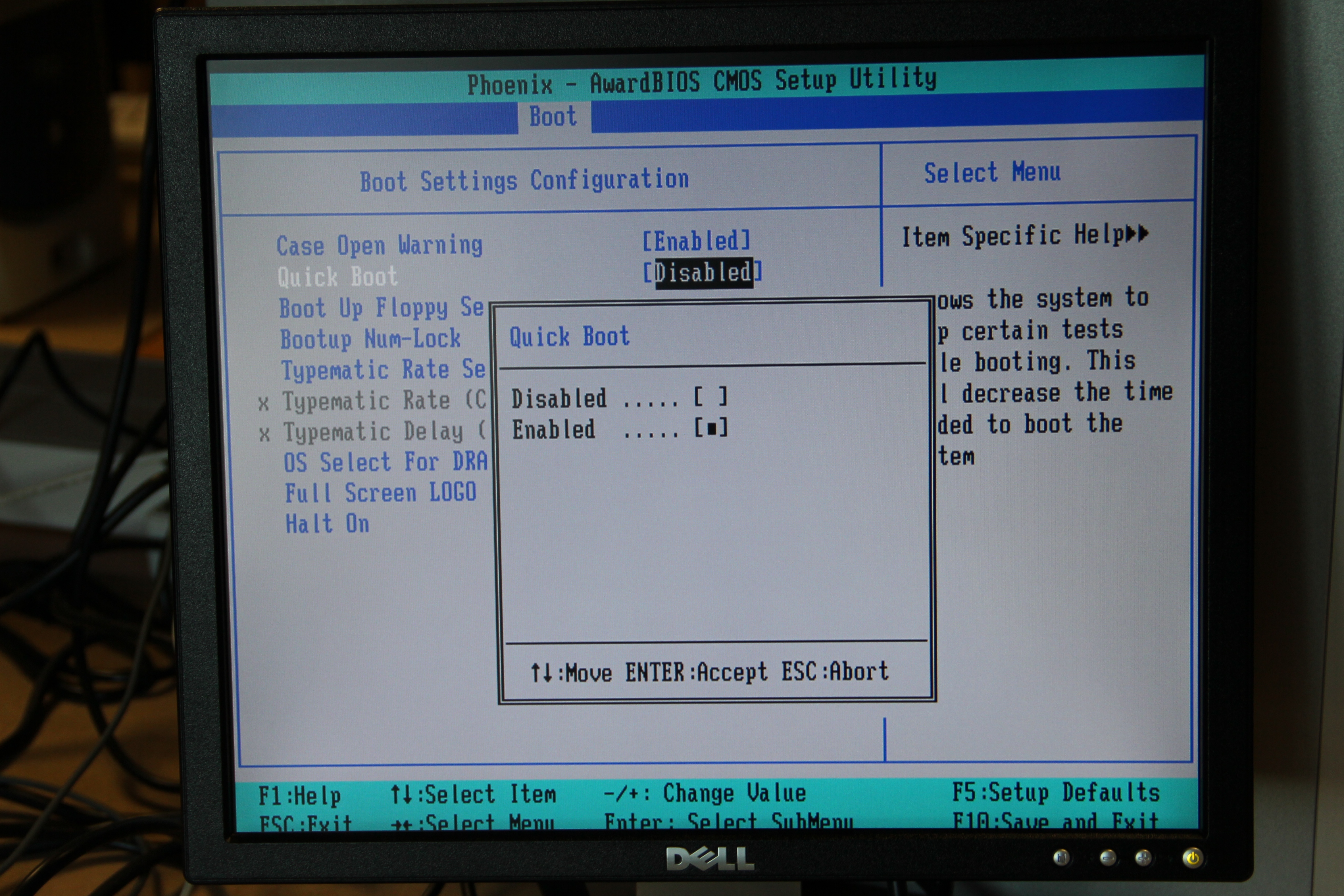
Task: Open the [Enabled] value for Case Open Warning
Action: click(x=696, y=241)
